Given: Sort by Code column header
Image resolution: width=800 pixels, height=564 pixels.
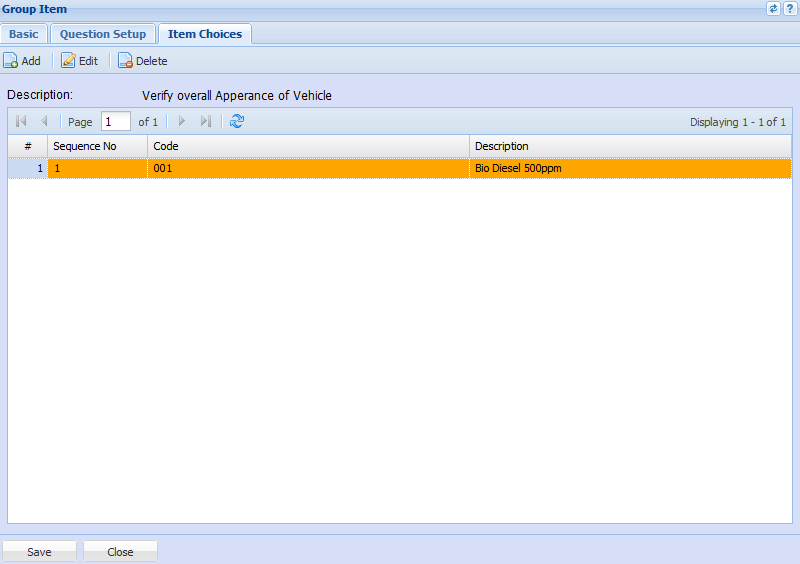Looking at the screenshot, I should 308,146.
